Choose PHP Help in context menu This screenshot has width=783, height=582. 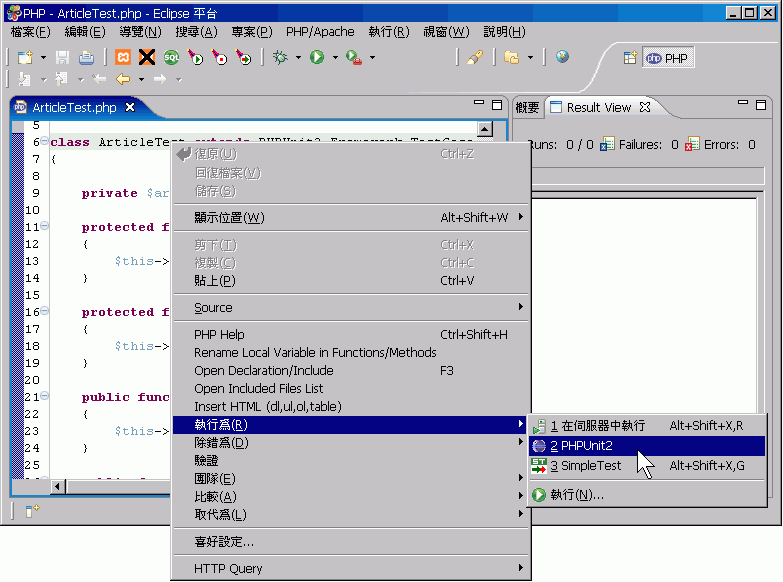[351, 335]
